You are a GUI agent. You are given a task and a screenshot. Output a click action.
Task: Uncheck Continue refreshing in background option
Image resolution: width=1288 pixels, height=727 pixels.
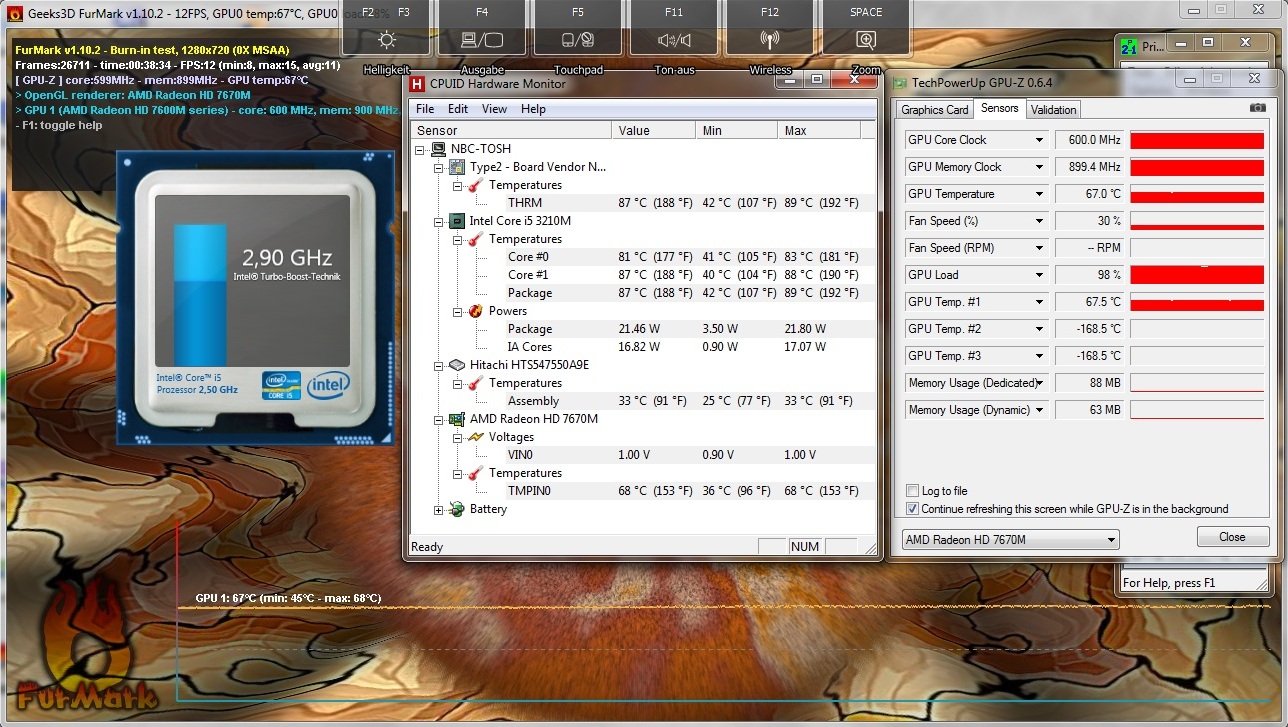tap(912, 509)
